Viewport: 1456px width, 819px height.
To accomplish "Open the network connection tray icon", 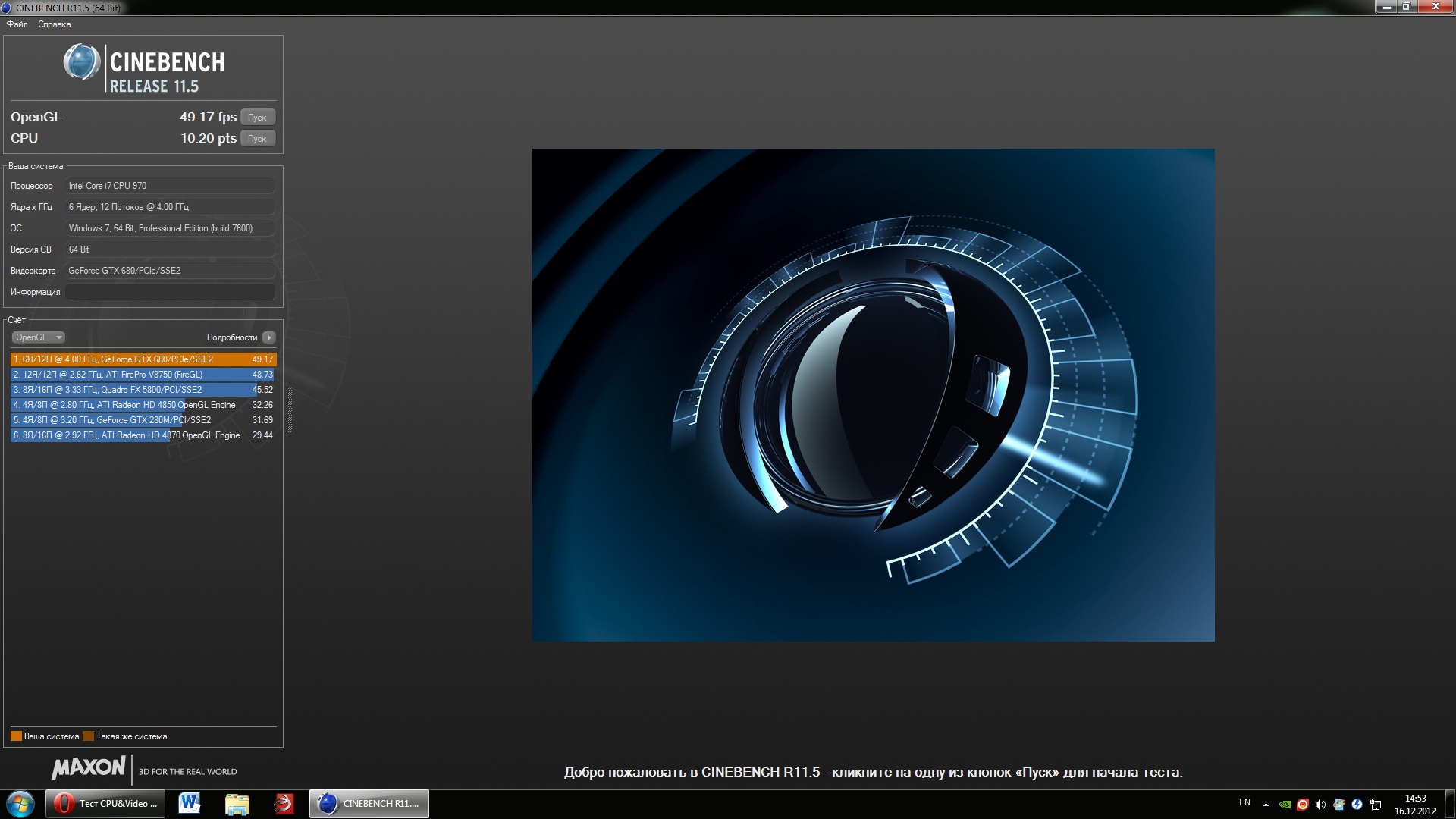I will coord(1376,805).
